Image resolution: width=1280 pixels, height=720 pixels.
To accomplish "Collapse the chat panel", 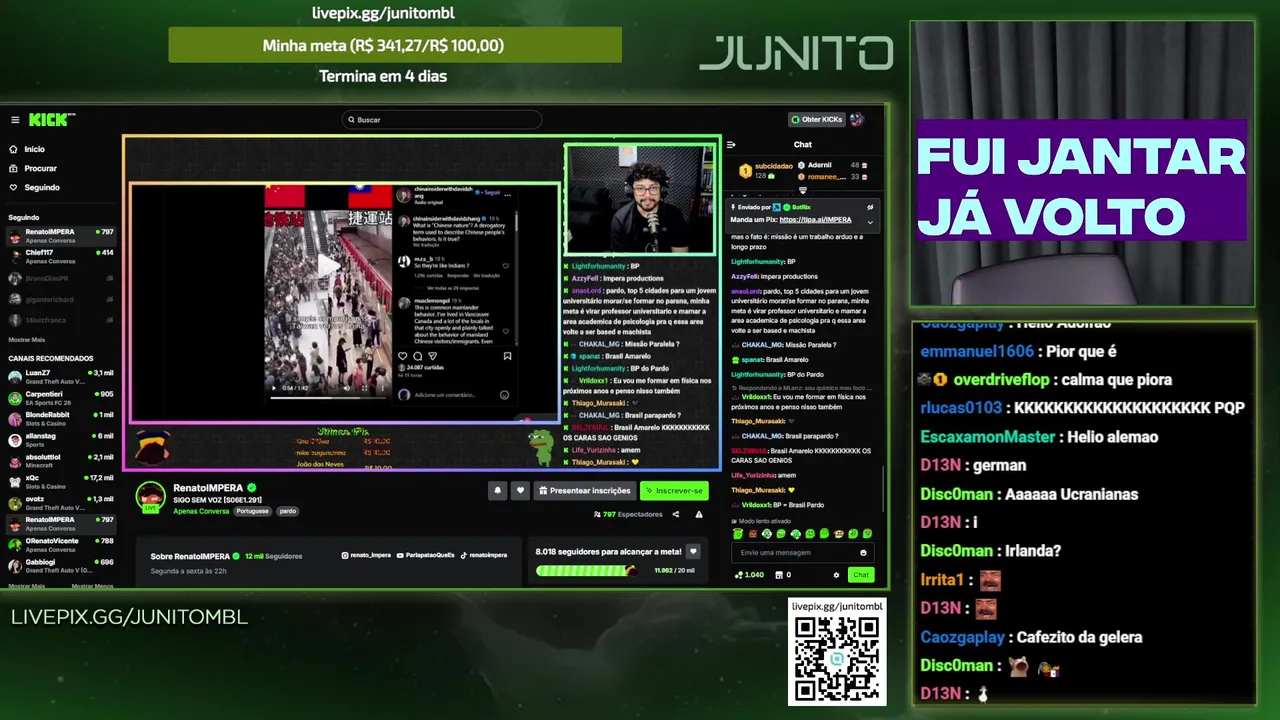I will 731,145.
